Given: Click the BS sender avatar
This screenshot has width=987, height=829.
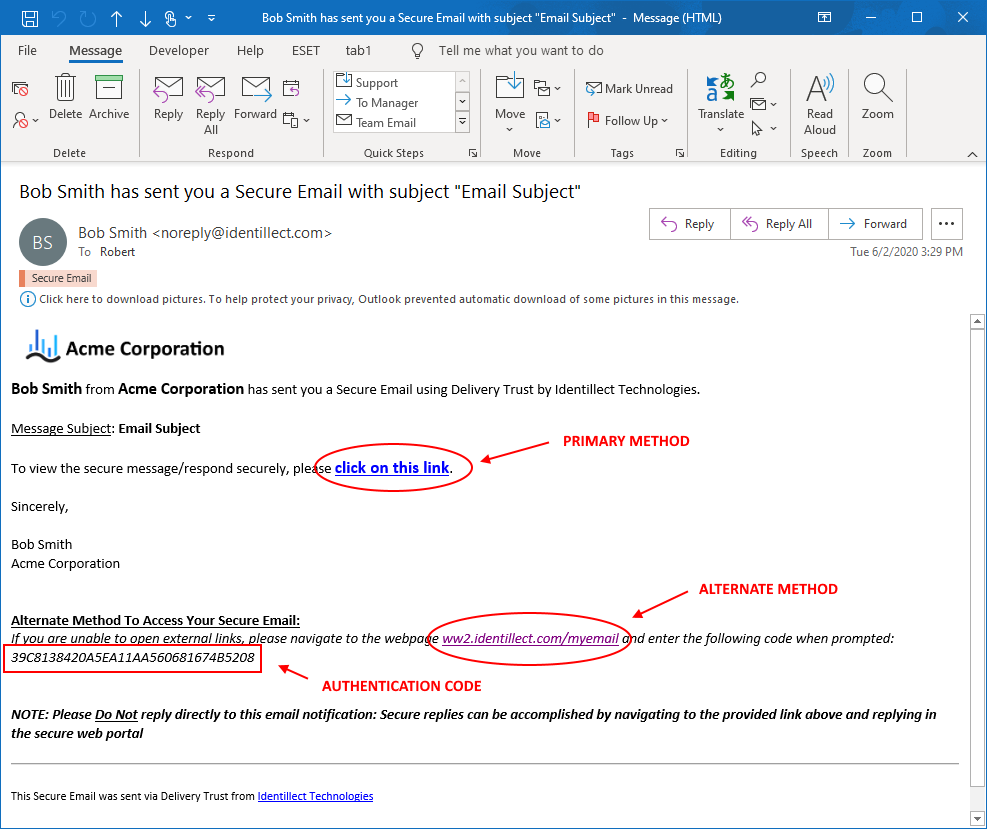Looking at the screenshot, I should click(x=43, y=242).
